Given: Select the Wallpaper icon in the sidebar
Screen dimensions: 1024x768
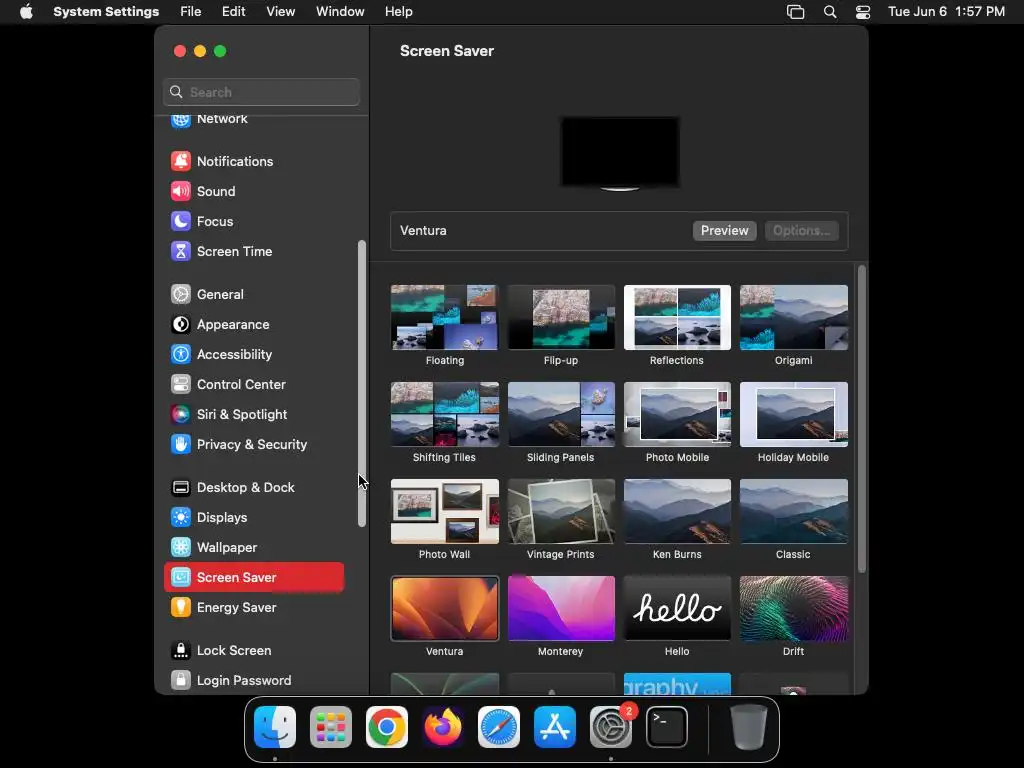Looking at the screenshot, I should (x=181, y=548).
